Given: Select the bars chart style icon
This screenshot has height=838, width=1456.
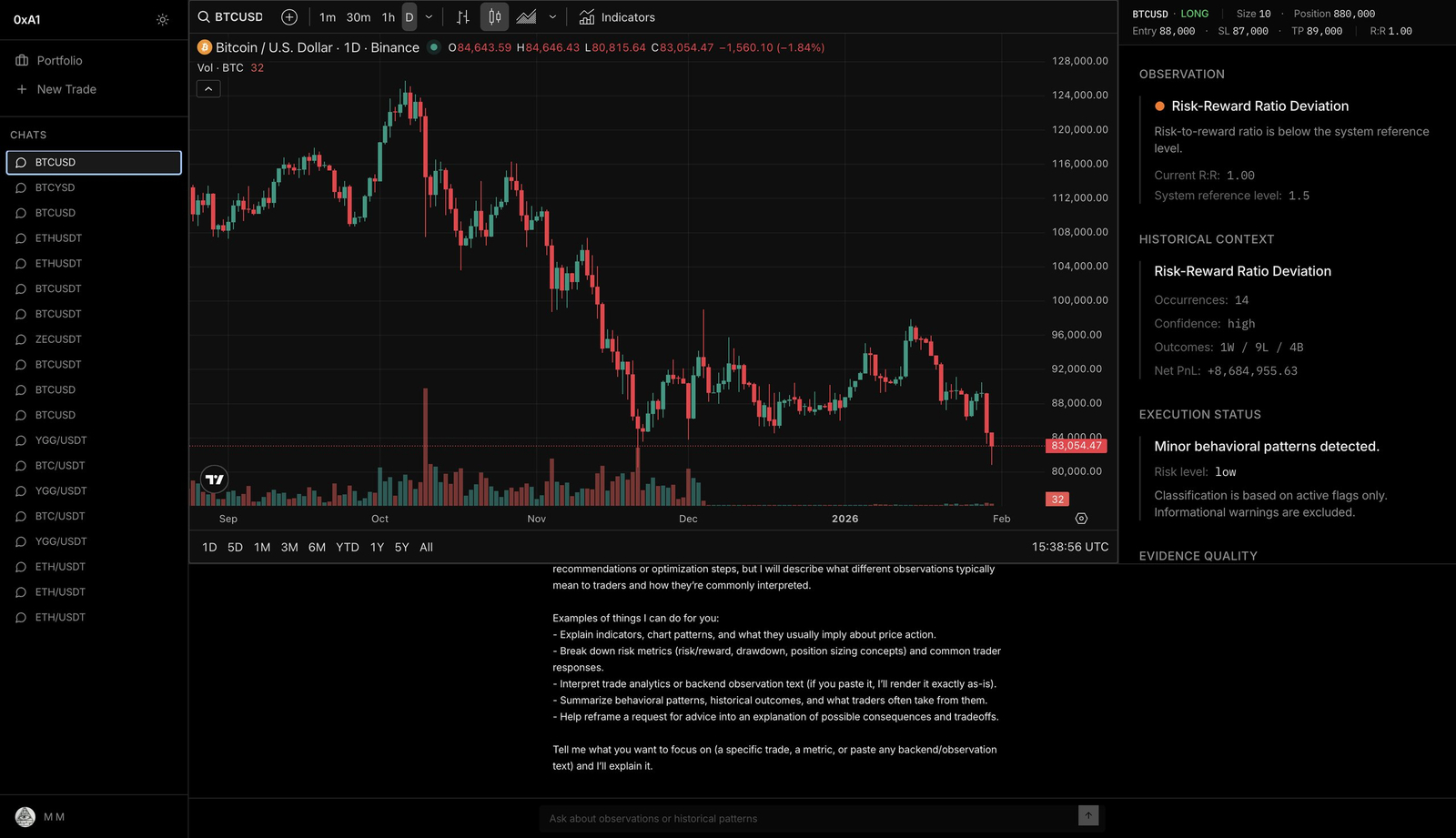Looking at the screenshot, I should [x=462, y=17].
